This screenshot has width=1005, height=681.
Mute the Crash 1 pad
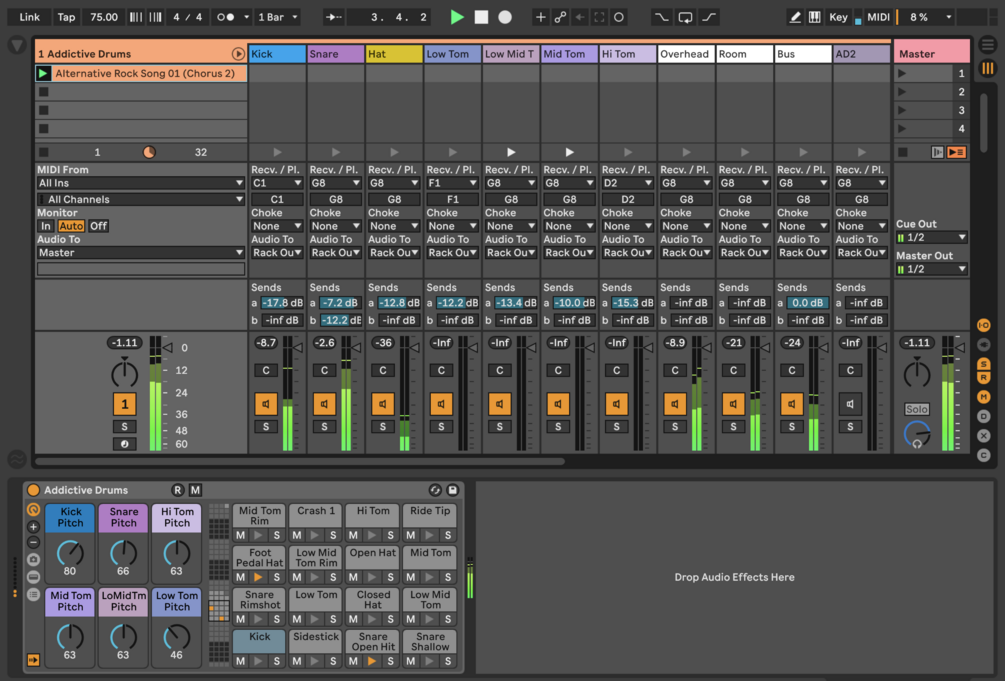297,535
